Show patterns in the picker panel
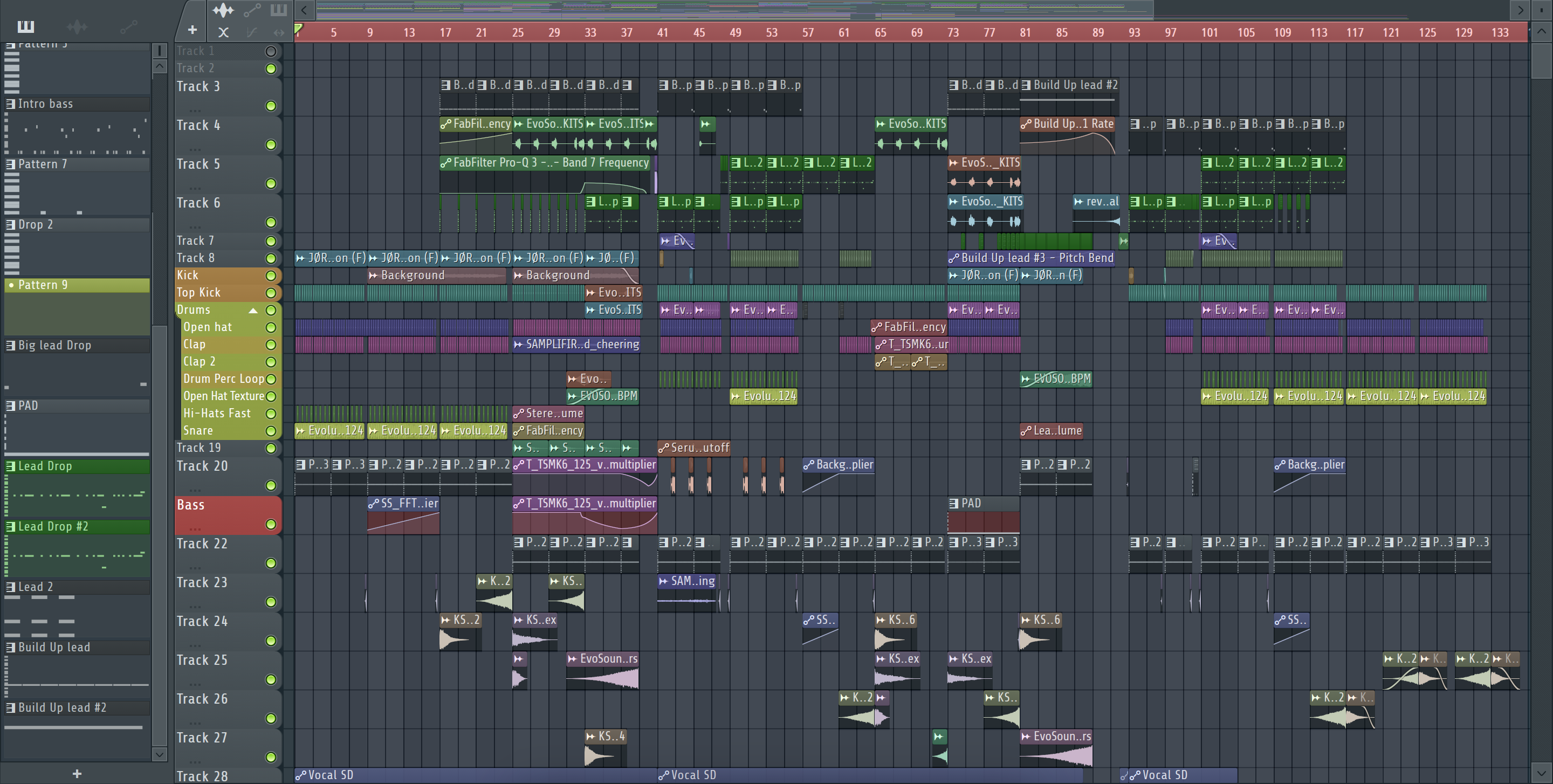 (x=25, y=26)
